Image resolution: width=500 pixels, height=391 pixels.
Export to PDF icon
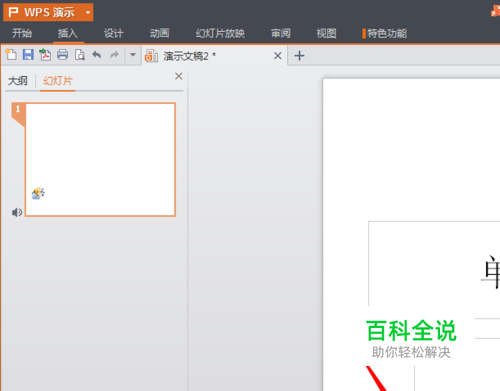pyautogui.click(x=45, y=54)
